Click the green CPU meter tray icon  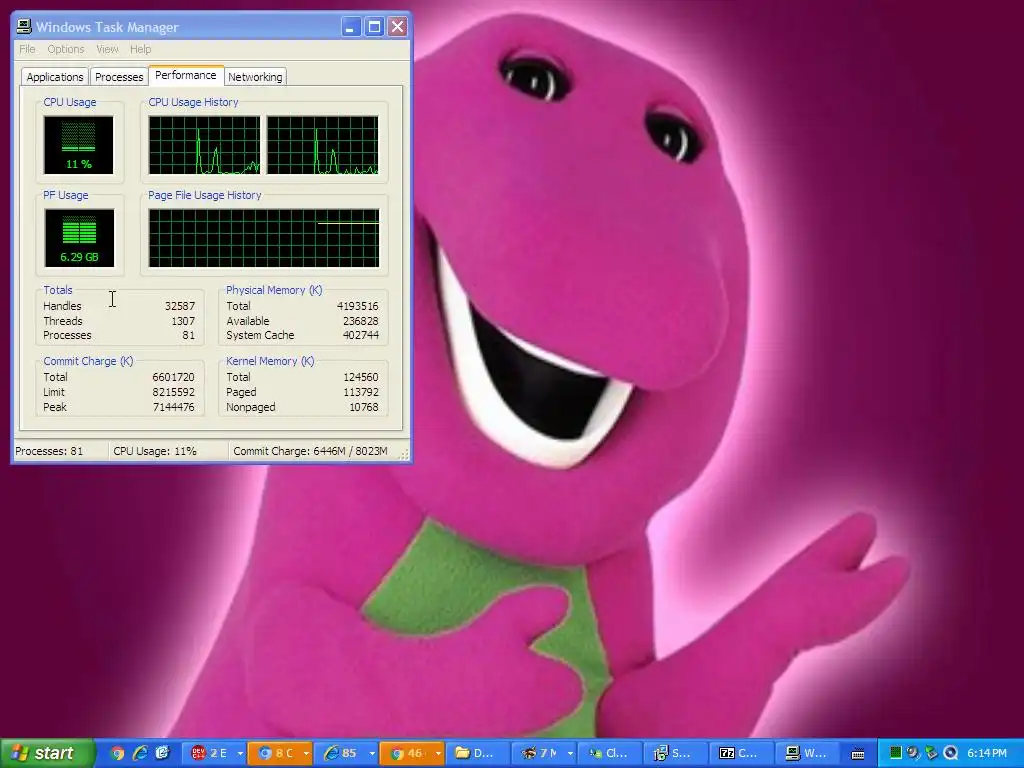(896, 753)
